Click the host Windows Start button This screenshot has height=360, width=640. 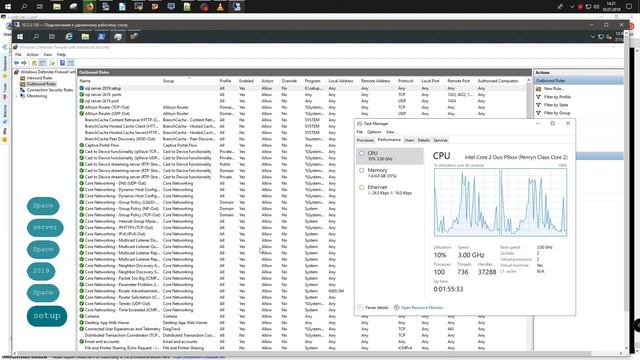8,7
